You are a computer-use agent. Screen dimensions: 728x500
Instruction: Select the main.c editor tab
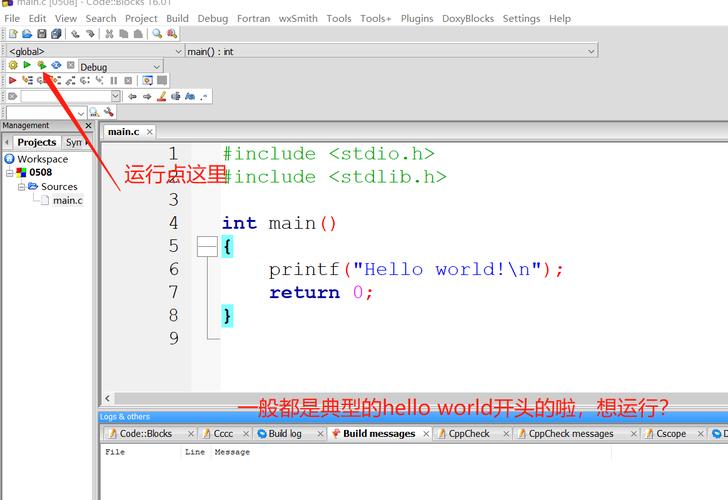[124, 132]
